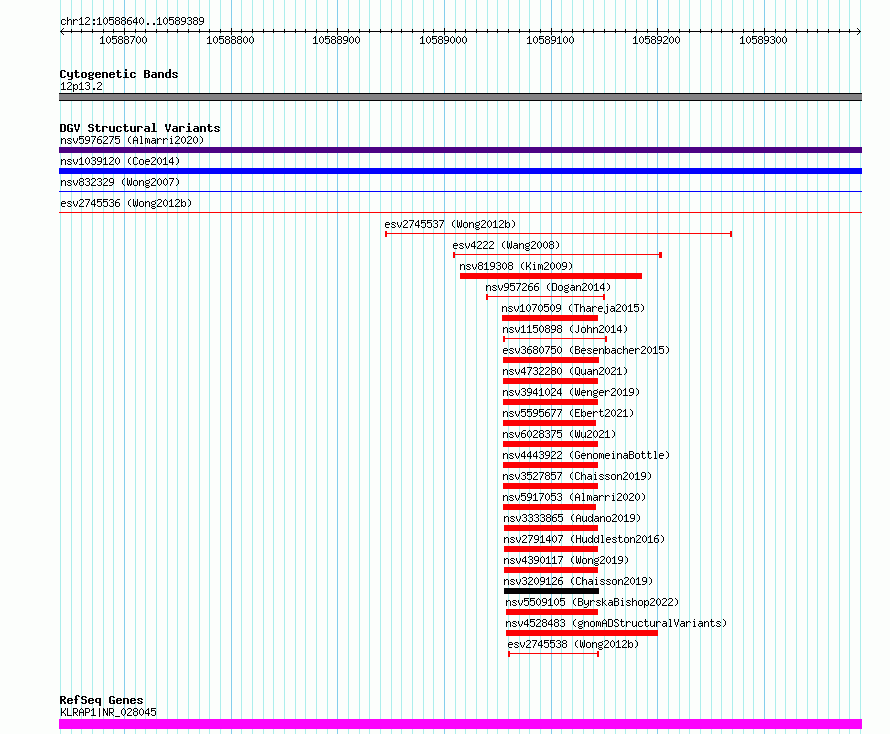The width and height of the screenshot is (890, 734).
Task: Open the nsv819308 (Kim2009) variant
Action: coord(516,266)
